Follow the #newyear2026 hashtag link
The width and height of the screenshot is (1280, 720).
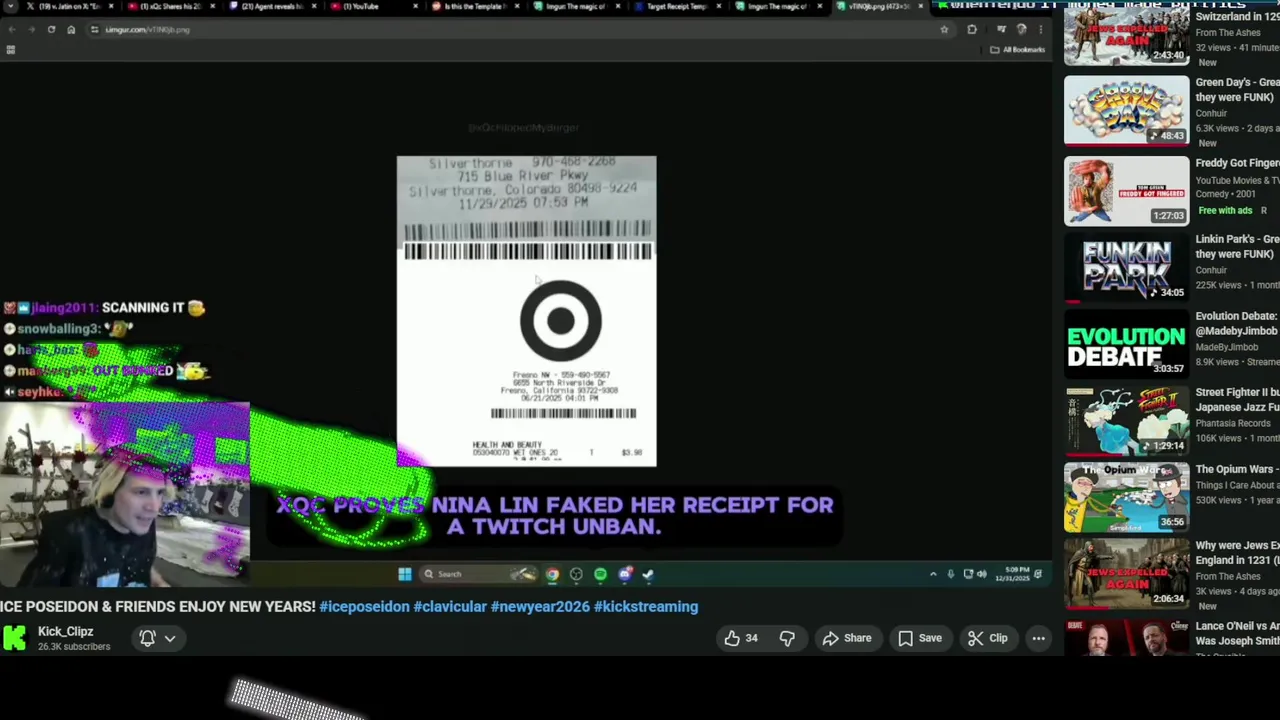540,606
